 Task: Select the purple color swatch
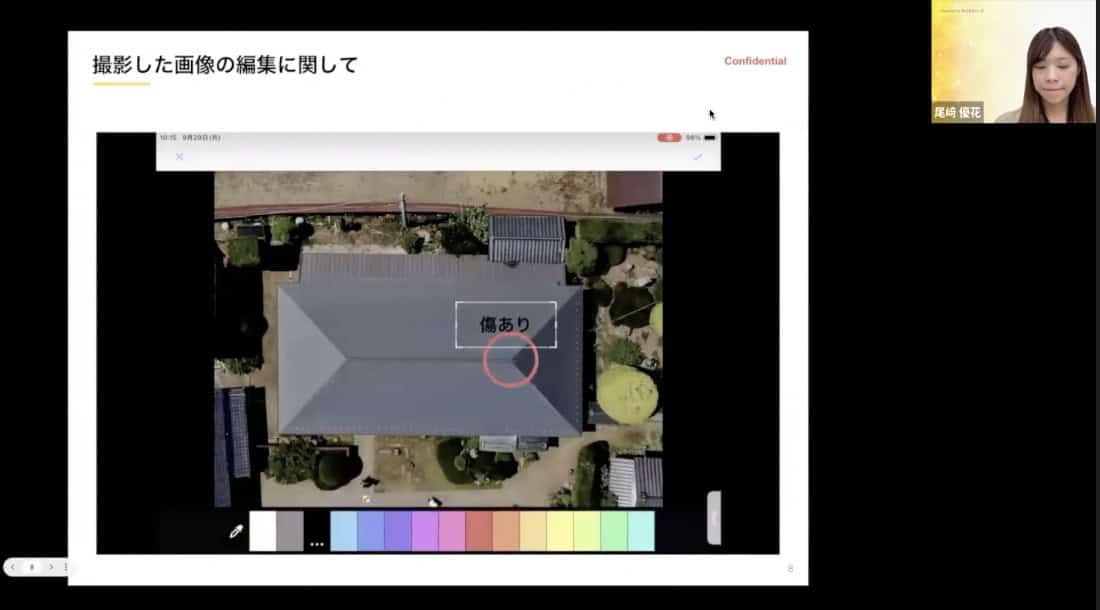pos(398,531)
